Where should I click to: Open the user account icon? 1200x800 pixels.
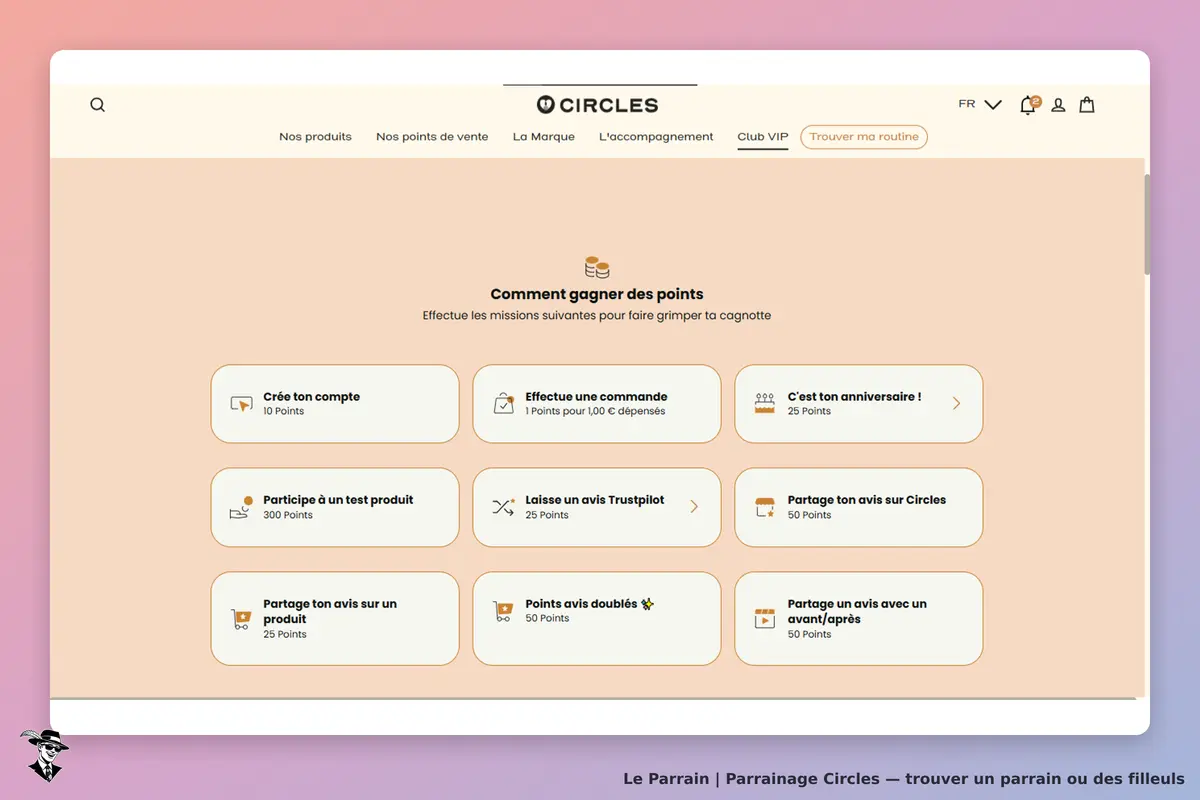1058,105
